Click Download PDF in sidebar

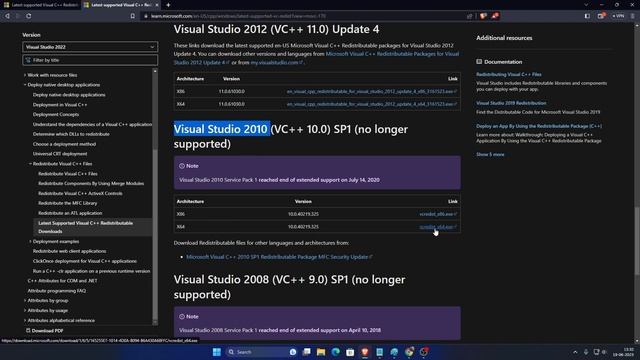(44, 331)
